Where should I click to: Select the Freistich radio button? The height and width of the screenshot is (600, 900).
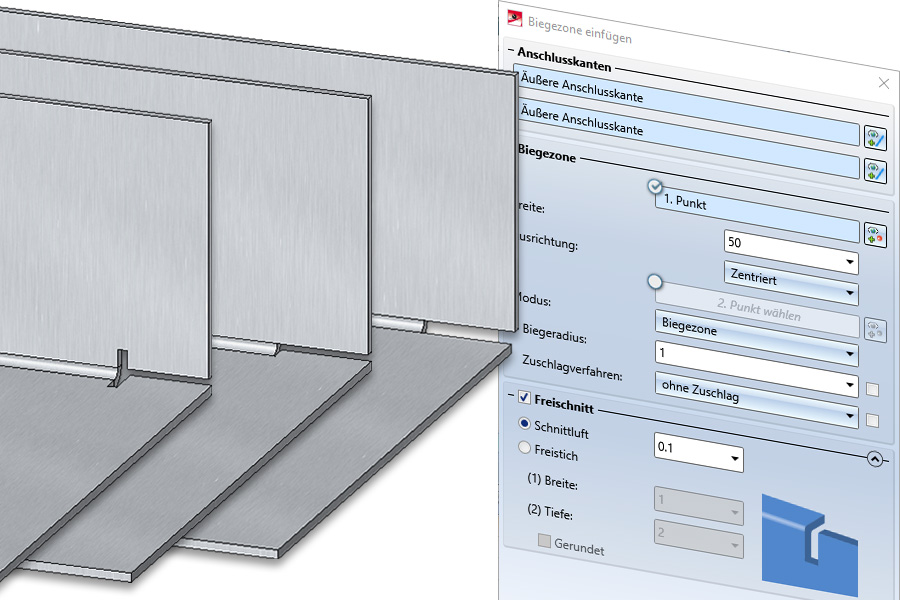(x=525, y=449)
